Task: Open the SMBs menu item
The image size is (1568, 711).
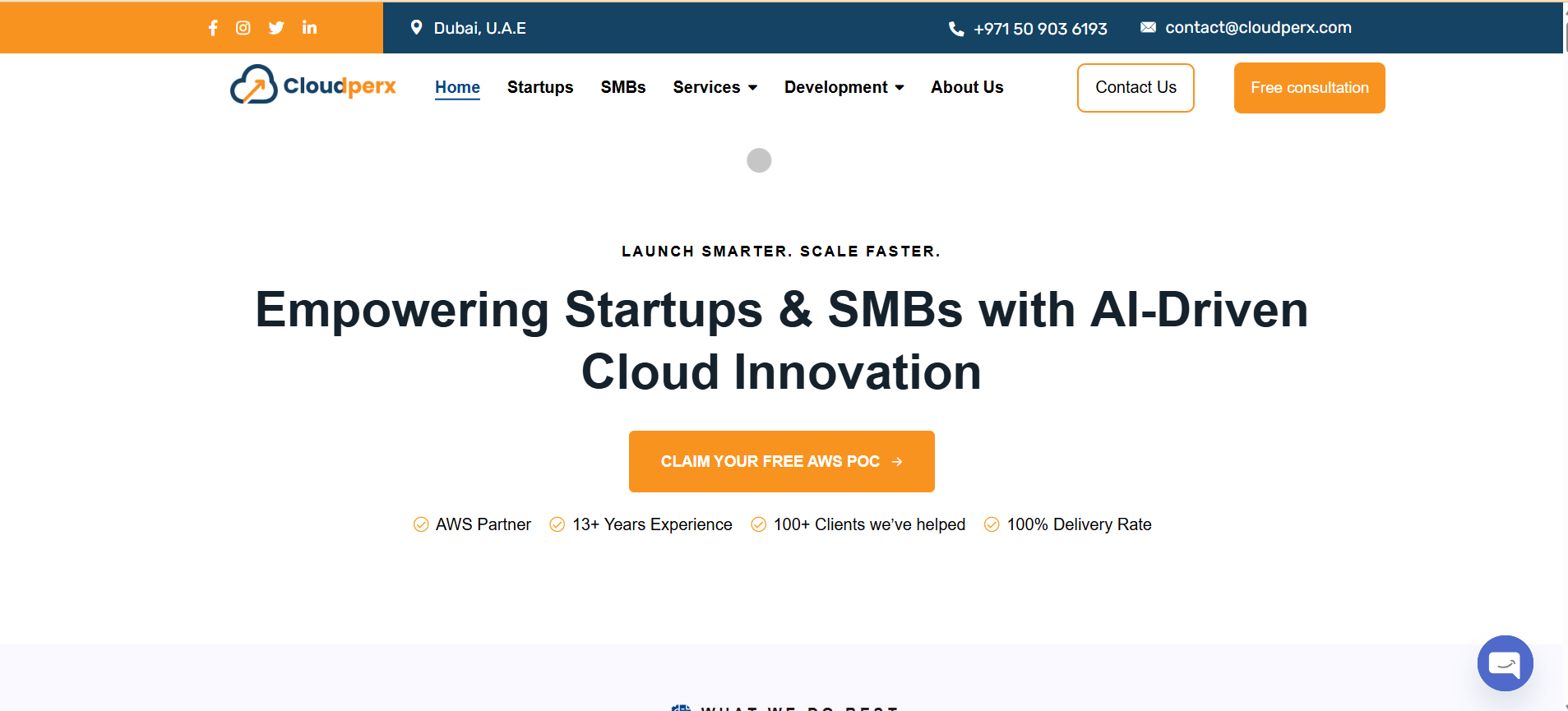Action: (x=623, y=87)
